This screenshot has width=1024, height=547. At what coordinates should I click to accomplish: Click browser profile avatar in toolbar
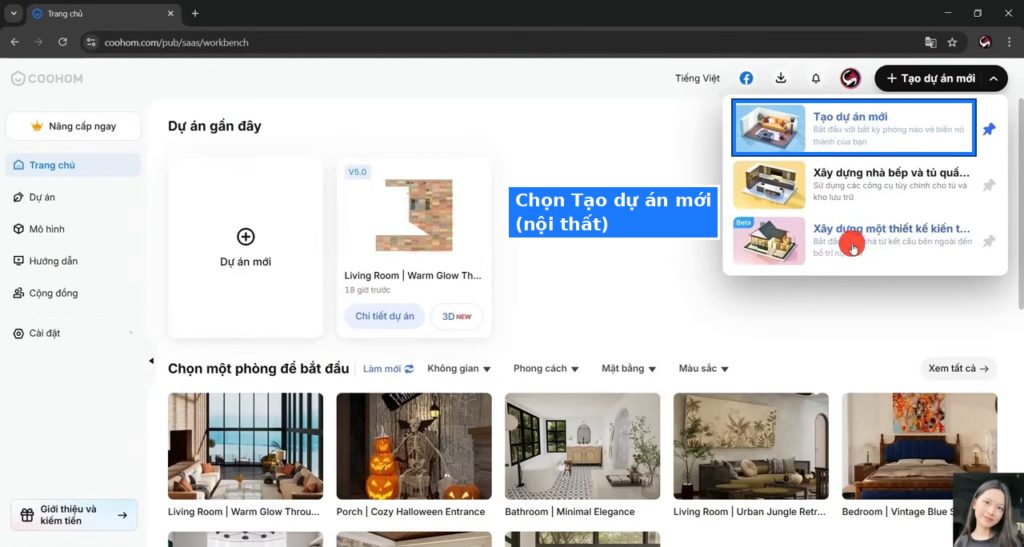[x=985, y=42]
